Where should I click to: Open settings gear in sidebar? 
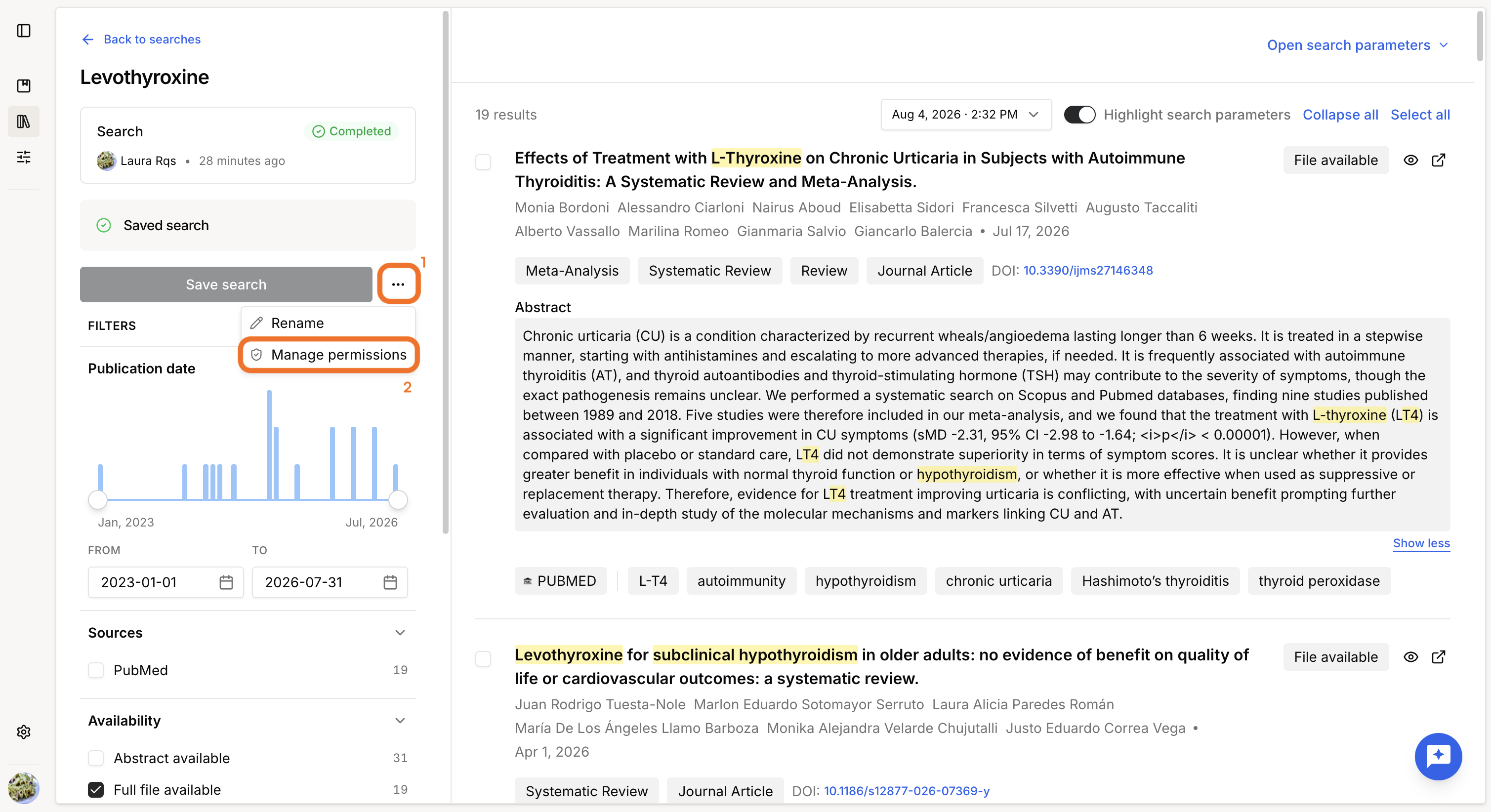(24, 732)
